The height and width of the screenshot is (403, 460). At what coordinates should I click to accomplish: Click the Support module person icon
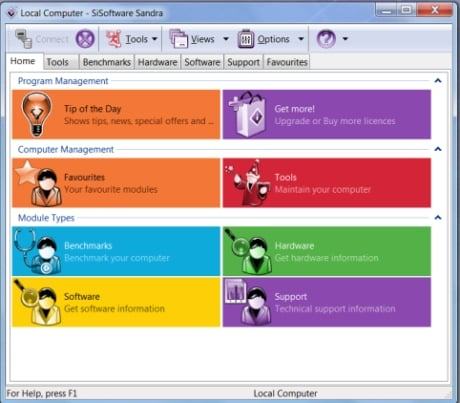pyautogui.click(x=248, y=302)
